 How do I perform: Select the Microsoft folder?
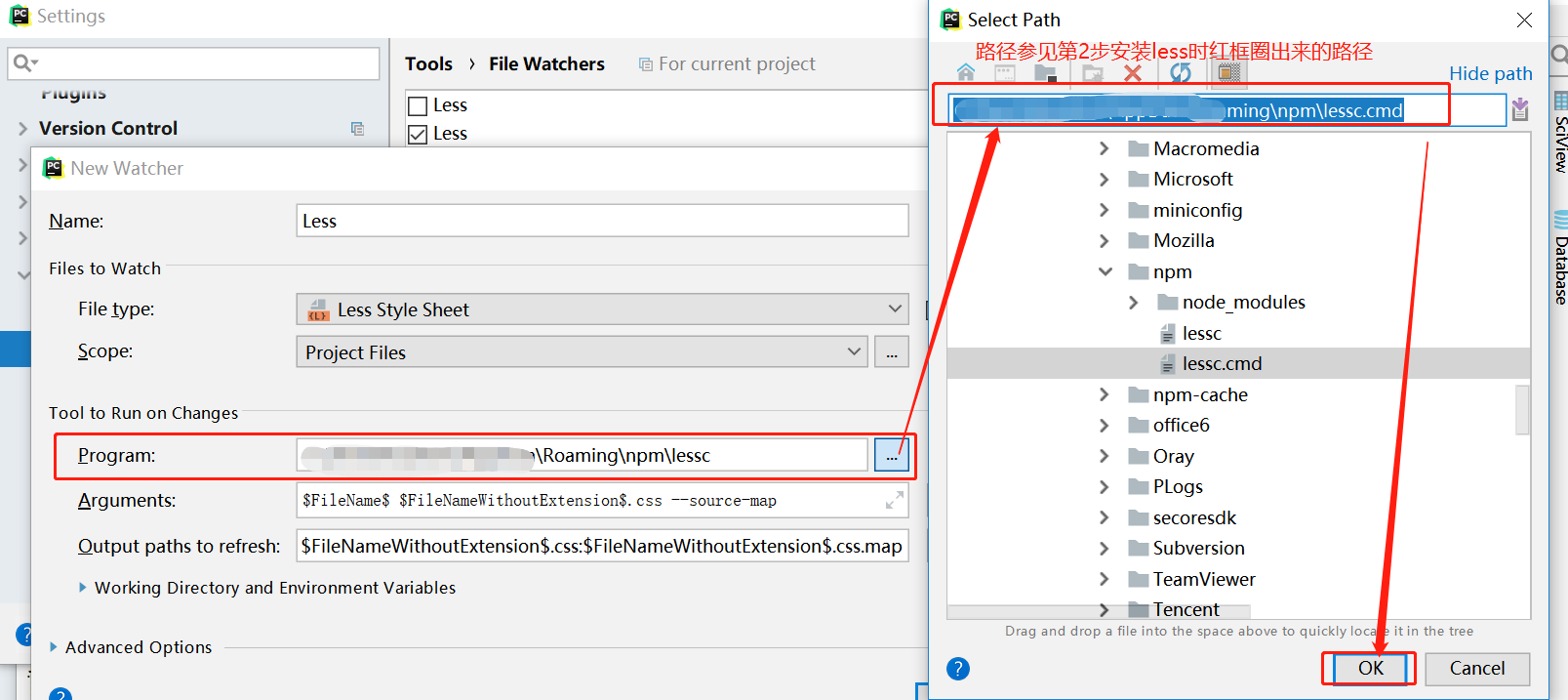point(1193,179)
